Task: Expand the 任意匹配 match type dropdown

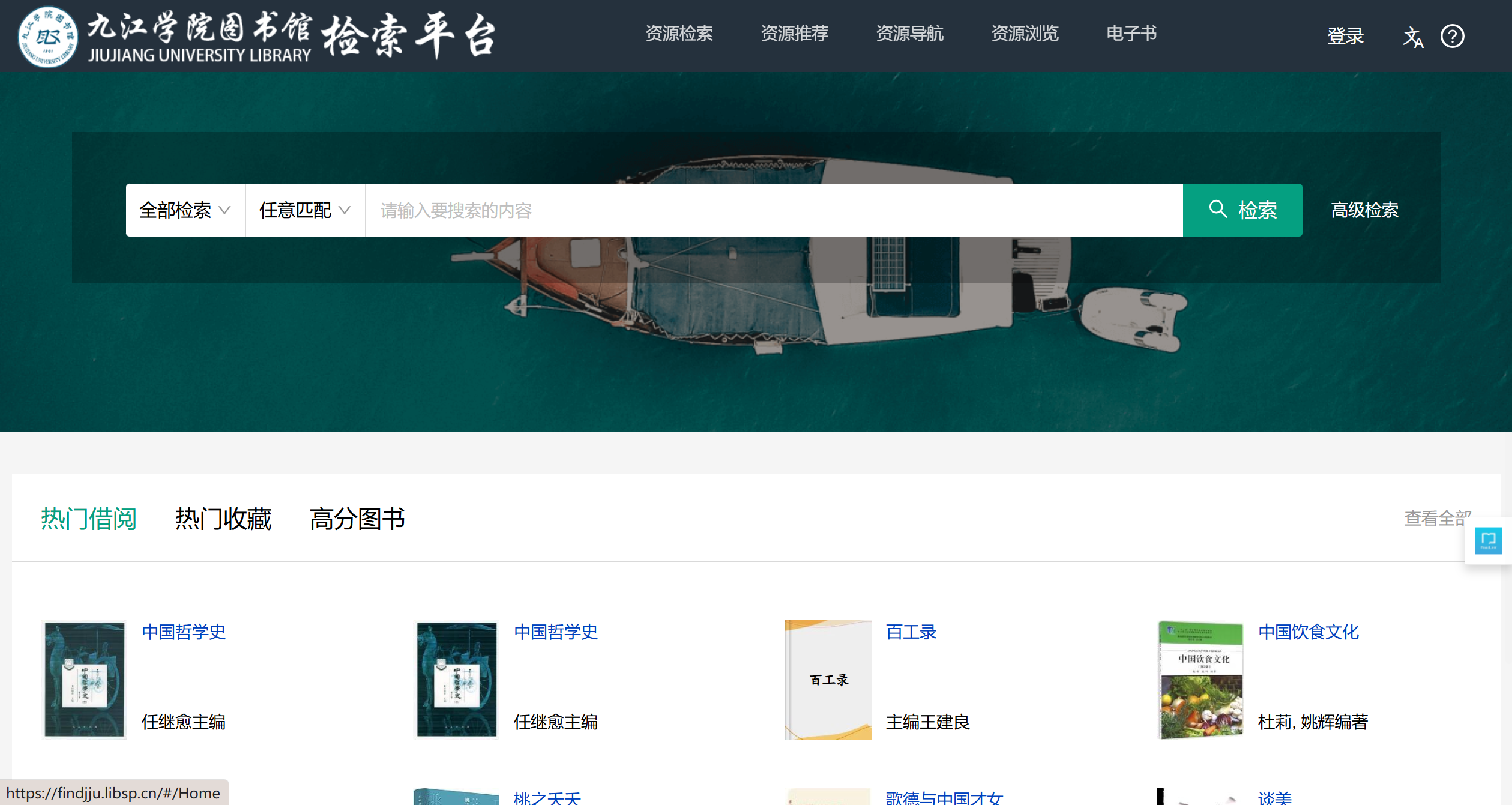Action: coord(305,210)
